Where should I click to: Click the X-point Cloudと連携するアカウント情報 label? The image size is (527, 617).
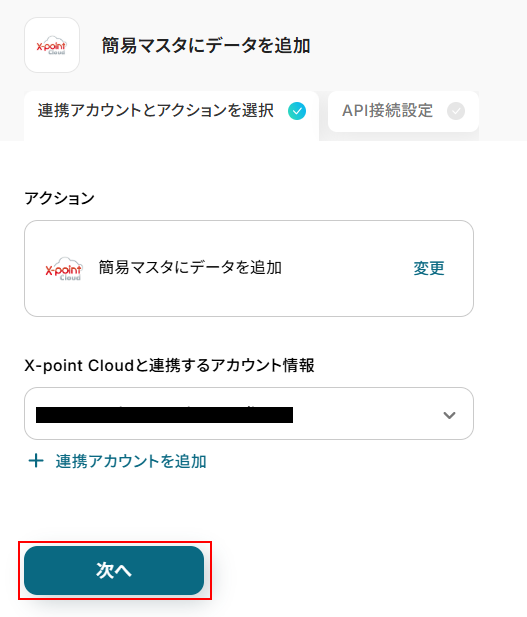coord(169,366)
